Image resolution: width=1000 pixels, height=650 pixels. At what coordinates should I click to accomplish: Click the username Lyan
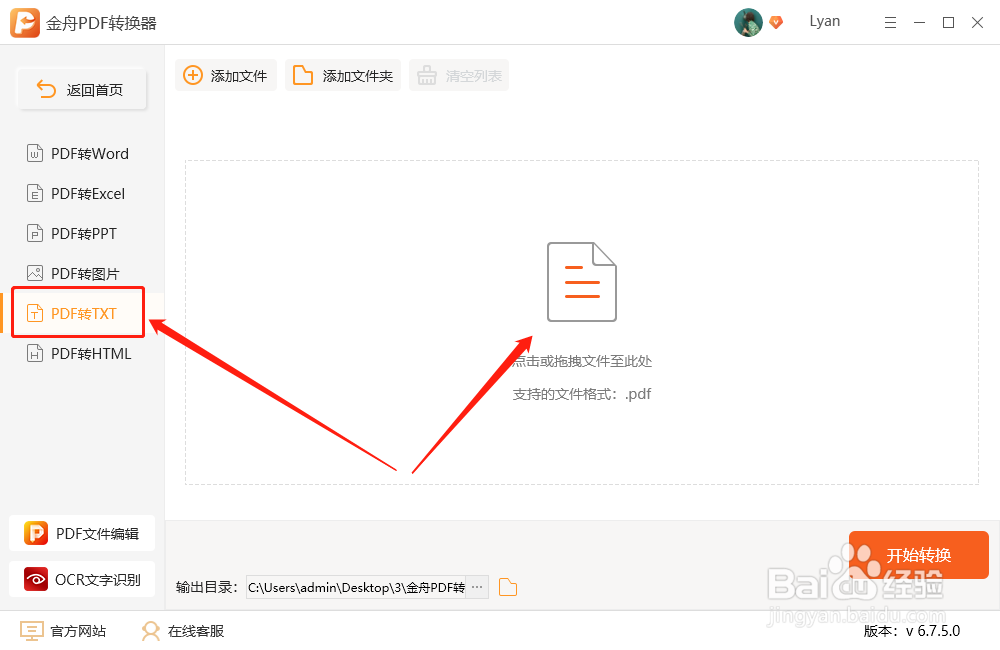825,21
